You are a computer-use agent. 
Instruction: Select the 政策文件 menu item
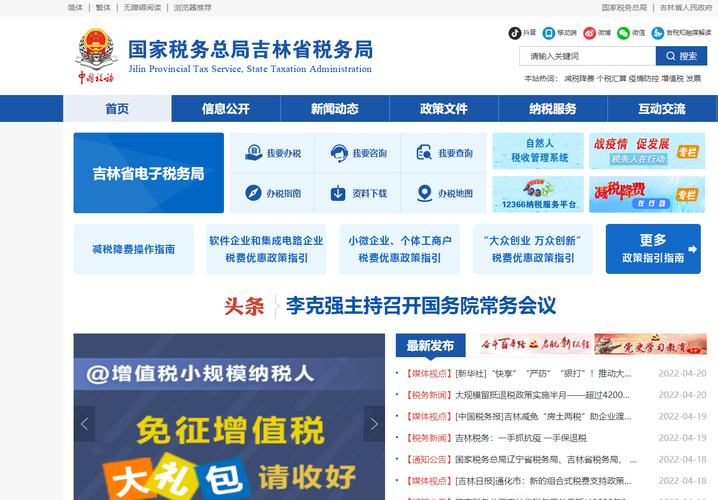tap(444, 109)
